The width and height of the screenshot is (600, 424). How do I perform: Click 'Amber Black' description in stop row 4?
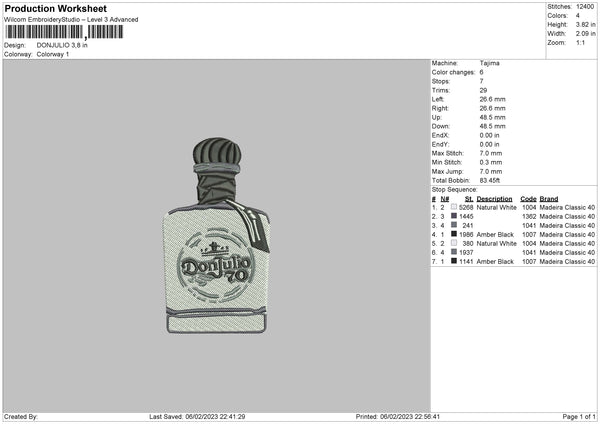tap(495, 235)
